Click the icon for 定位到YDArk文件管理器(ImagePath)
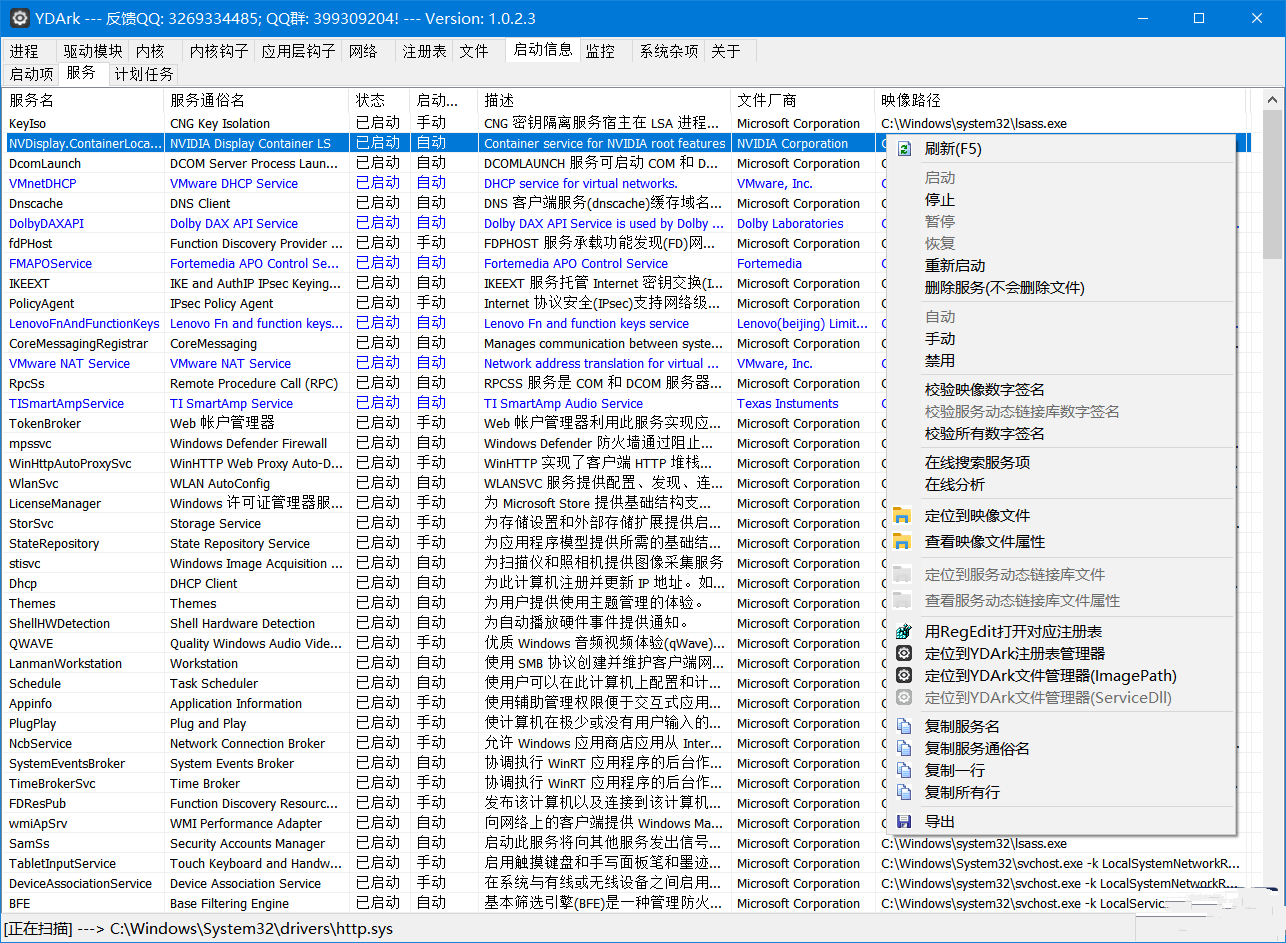 pos(903,676)
